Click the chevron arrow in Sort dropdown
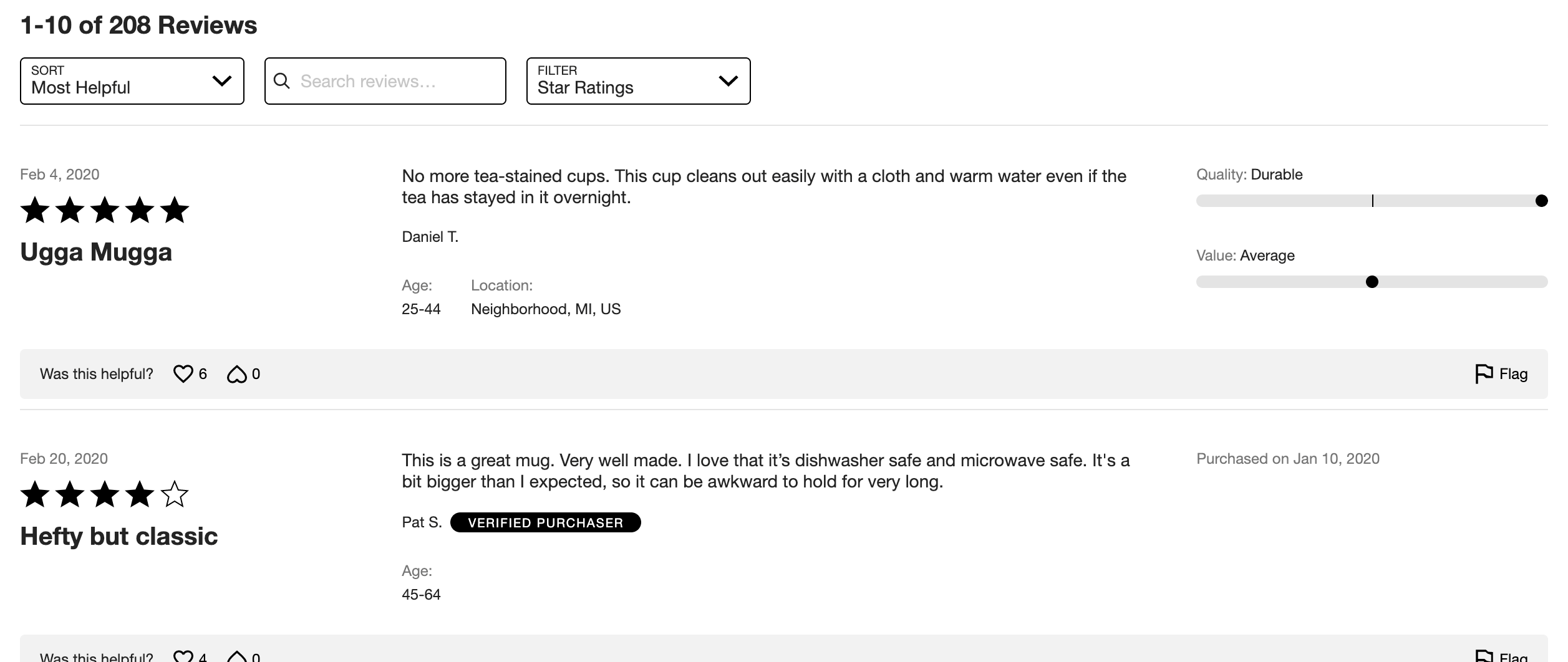This screenshot has height=662, width=1568. pos(222,81)
